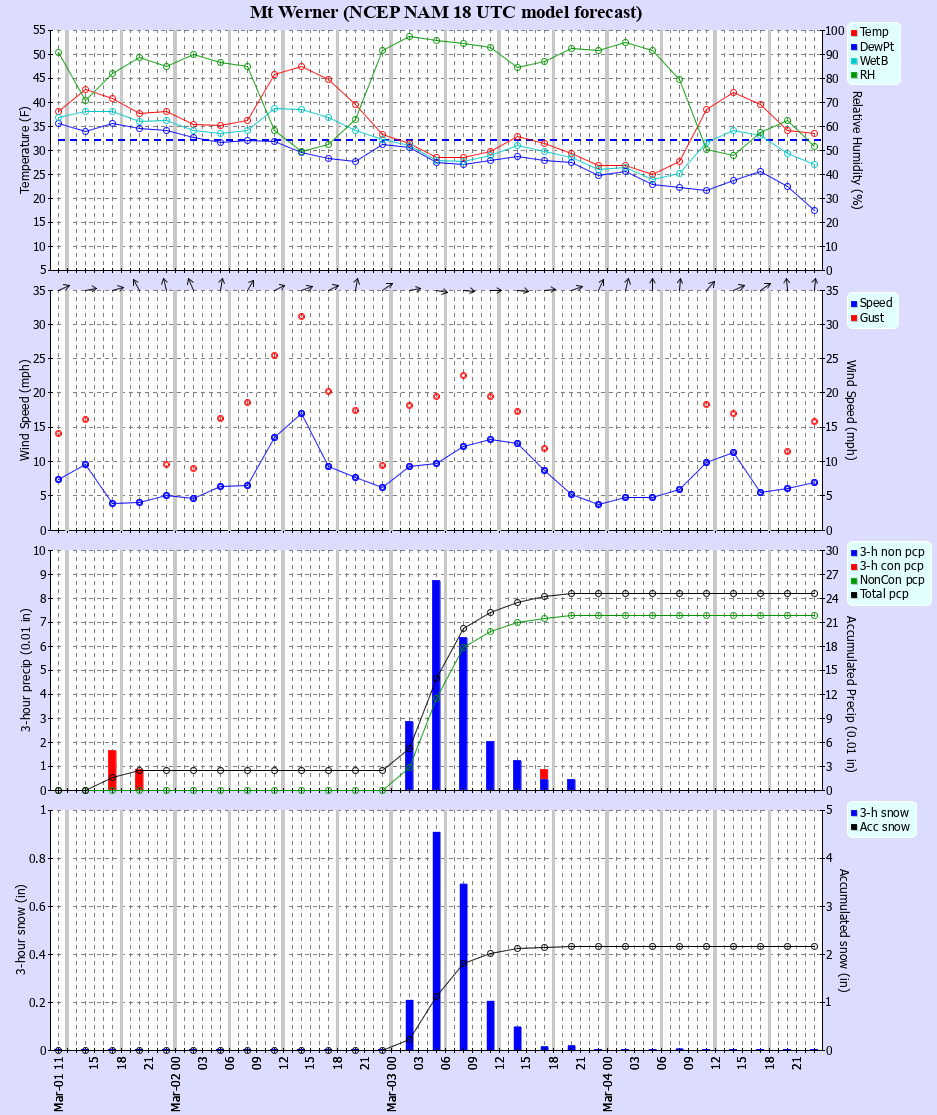
Task: Click the black Total pcp legend swatch
Action: (853, 594)
